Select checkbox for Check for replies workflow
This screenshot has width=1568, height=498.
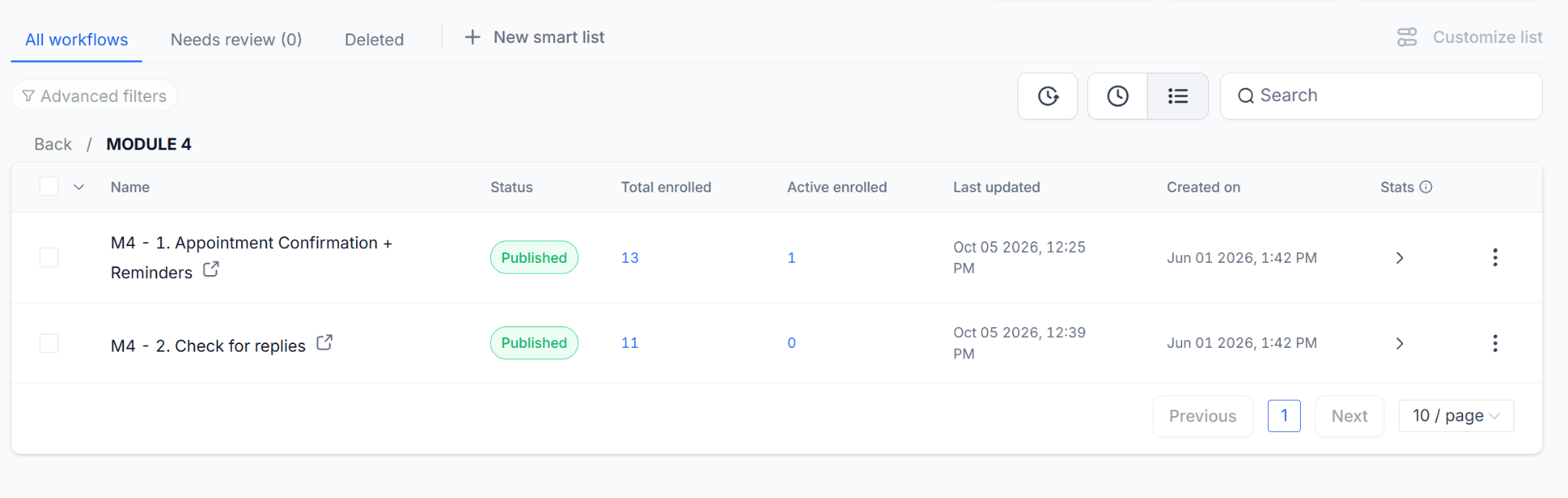tap(49, 343)
